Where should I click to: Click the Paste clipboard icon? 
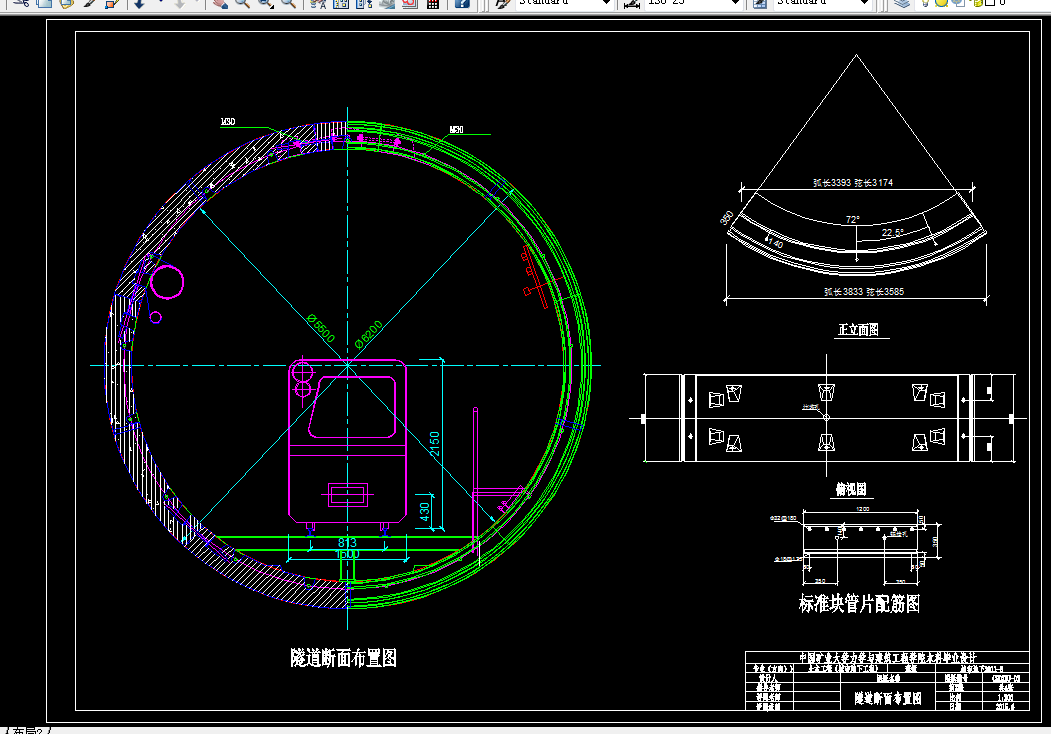(x=66, y=3)
